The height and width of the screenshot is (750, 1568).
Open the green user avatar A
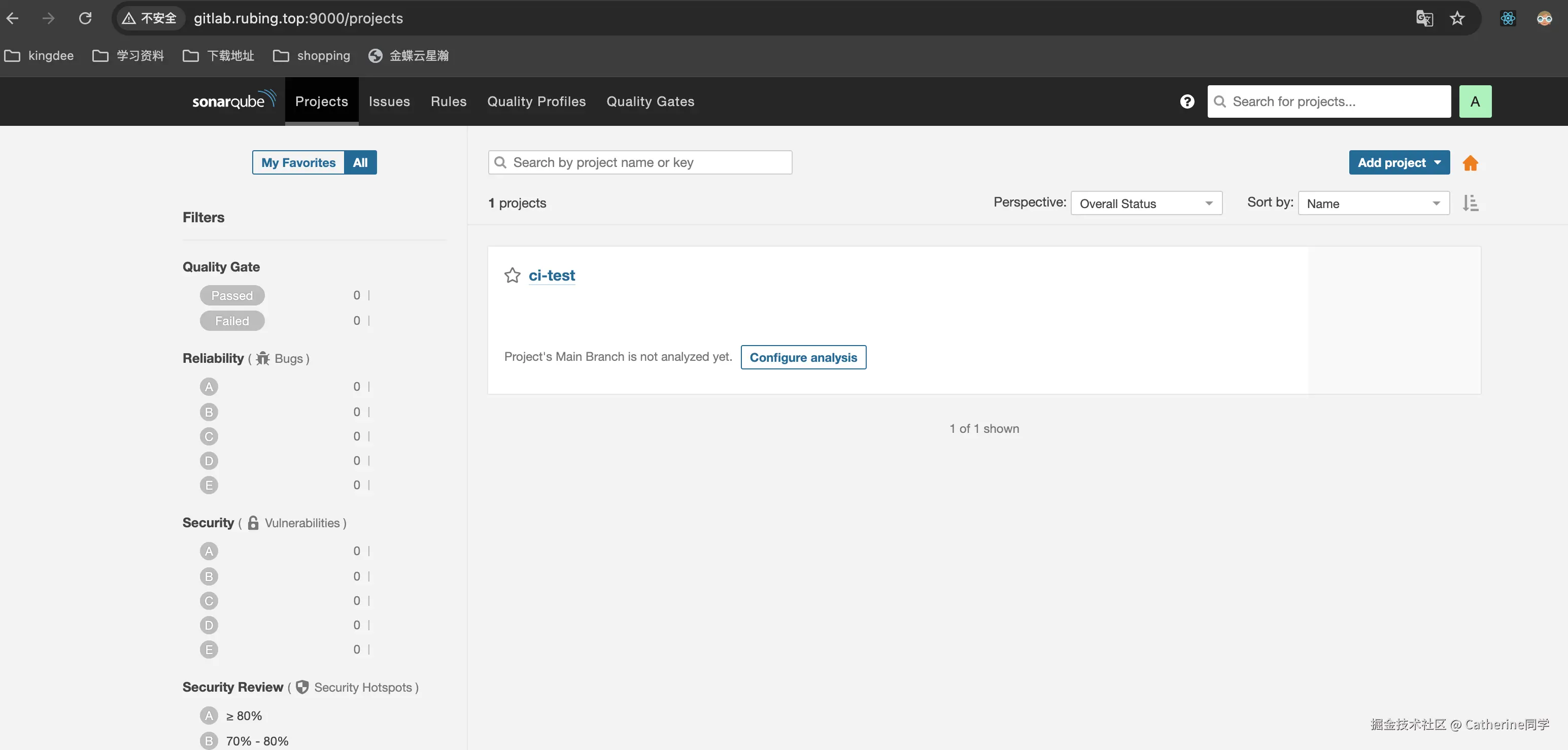coord(1474,101)
